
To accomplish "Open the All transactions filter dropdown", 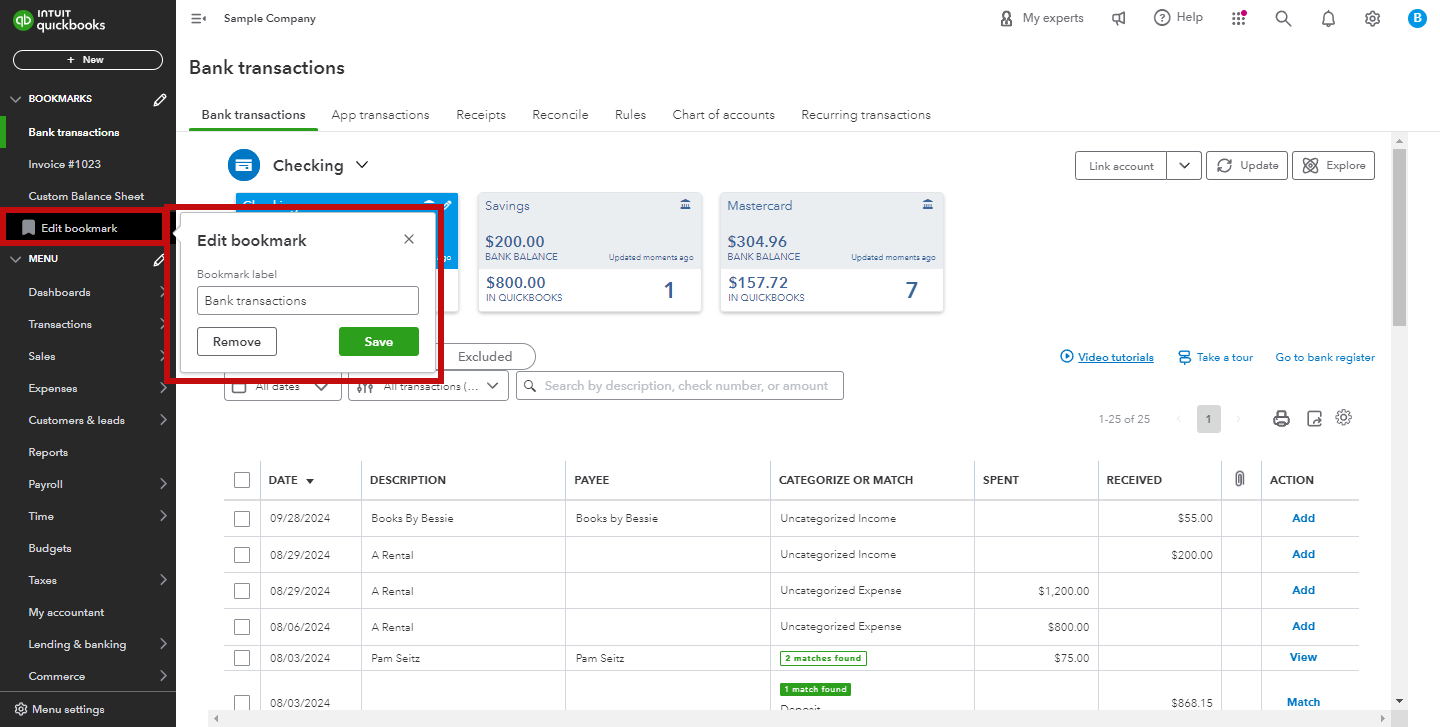I will click(x=428, y=386).
